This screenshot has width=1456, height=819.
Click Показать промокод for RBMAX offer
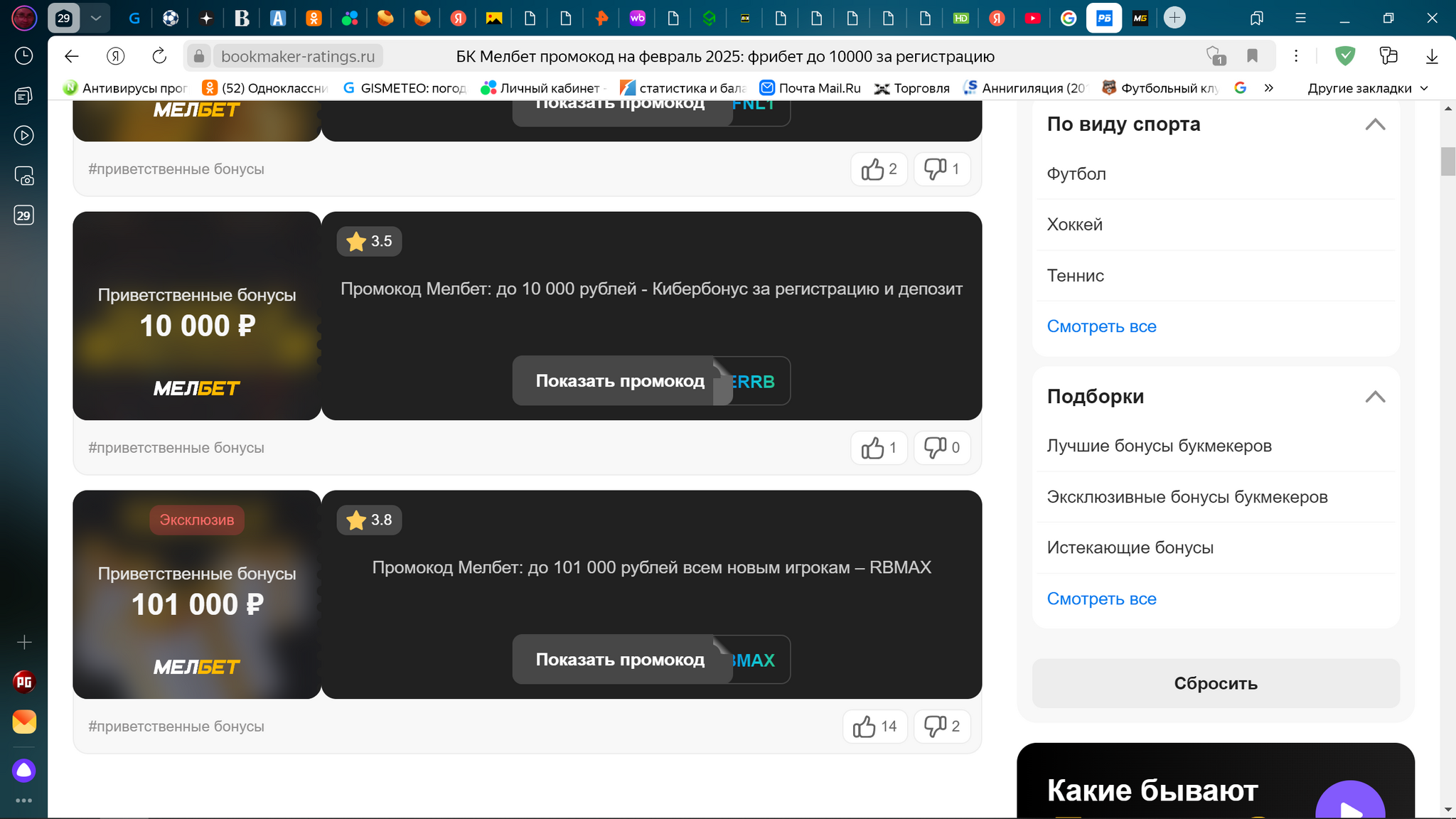[619, 660]
